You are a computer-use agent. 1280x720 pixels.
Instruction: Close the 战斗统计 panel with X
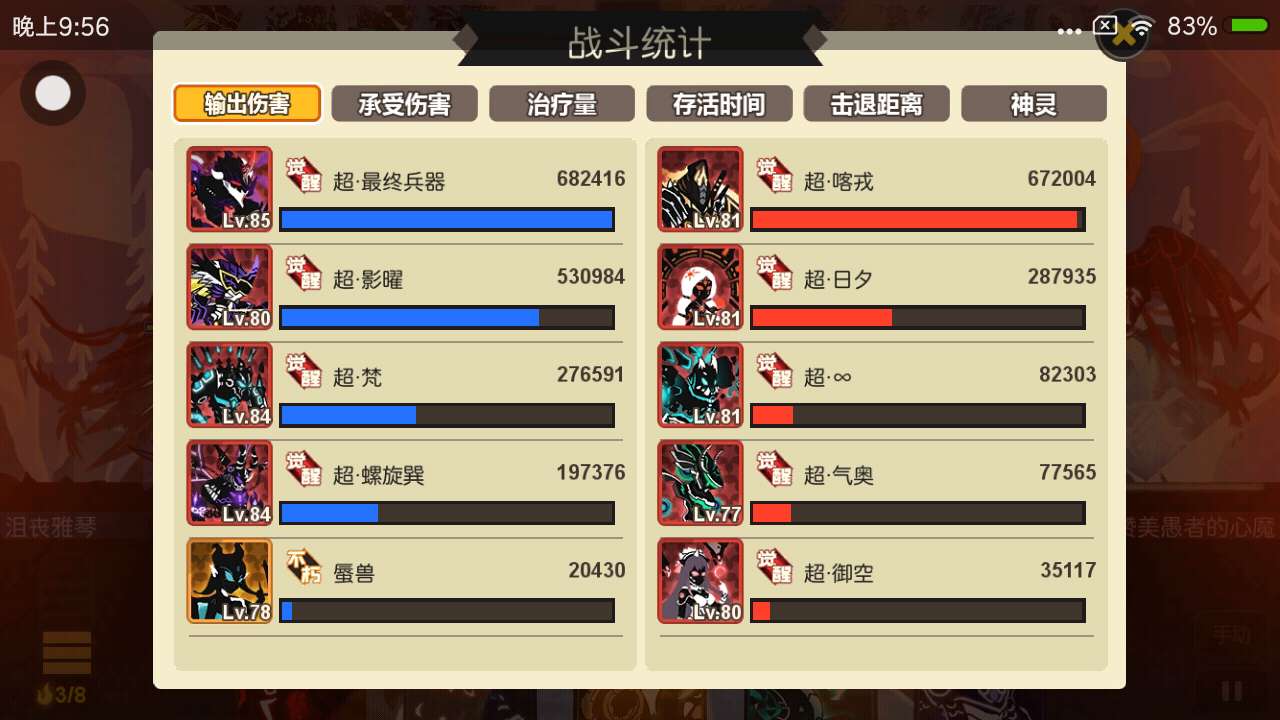1122,34
